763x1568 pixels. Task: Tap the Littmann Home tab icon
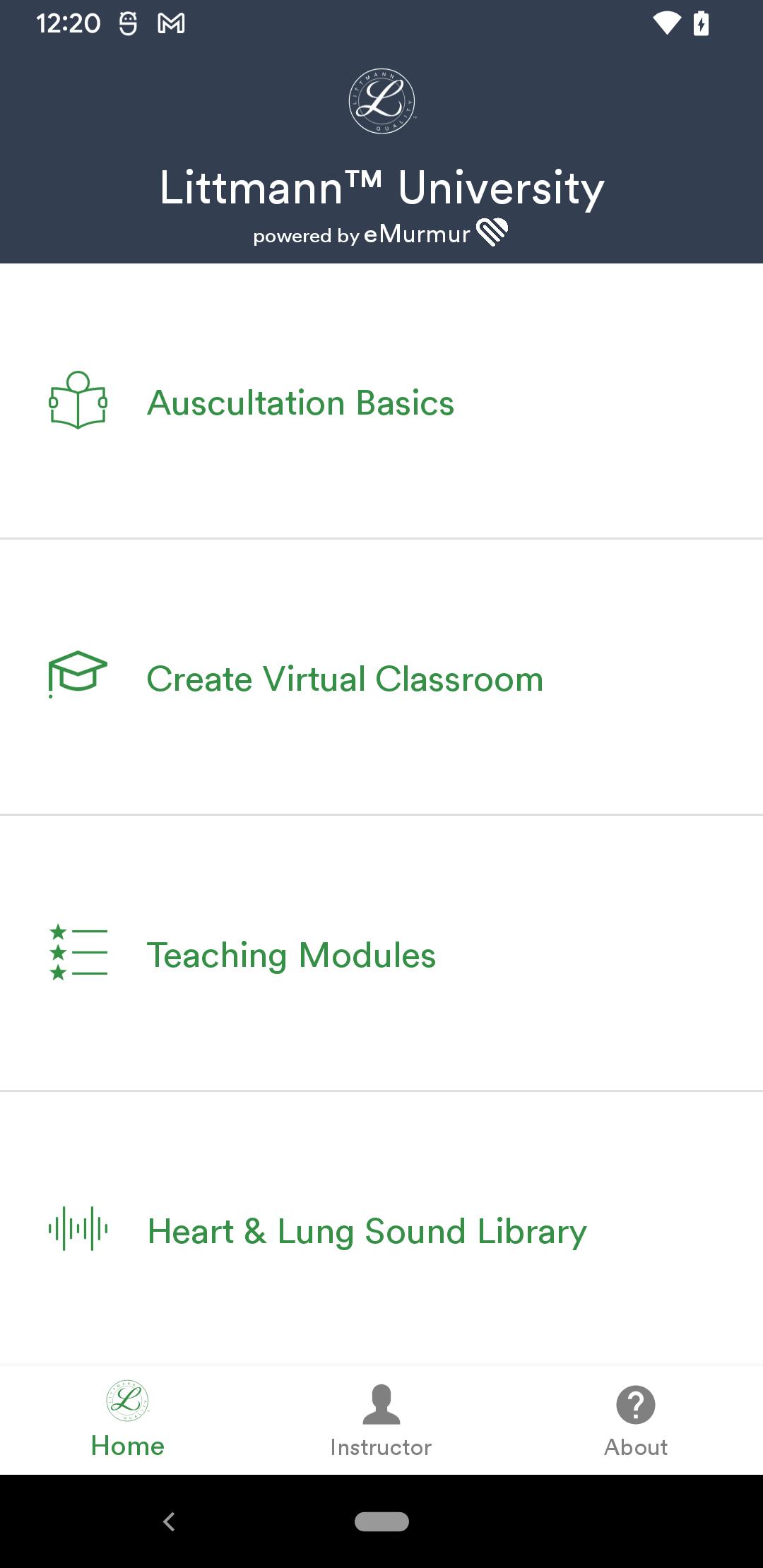[x=128, y=1401]
